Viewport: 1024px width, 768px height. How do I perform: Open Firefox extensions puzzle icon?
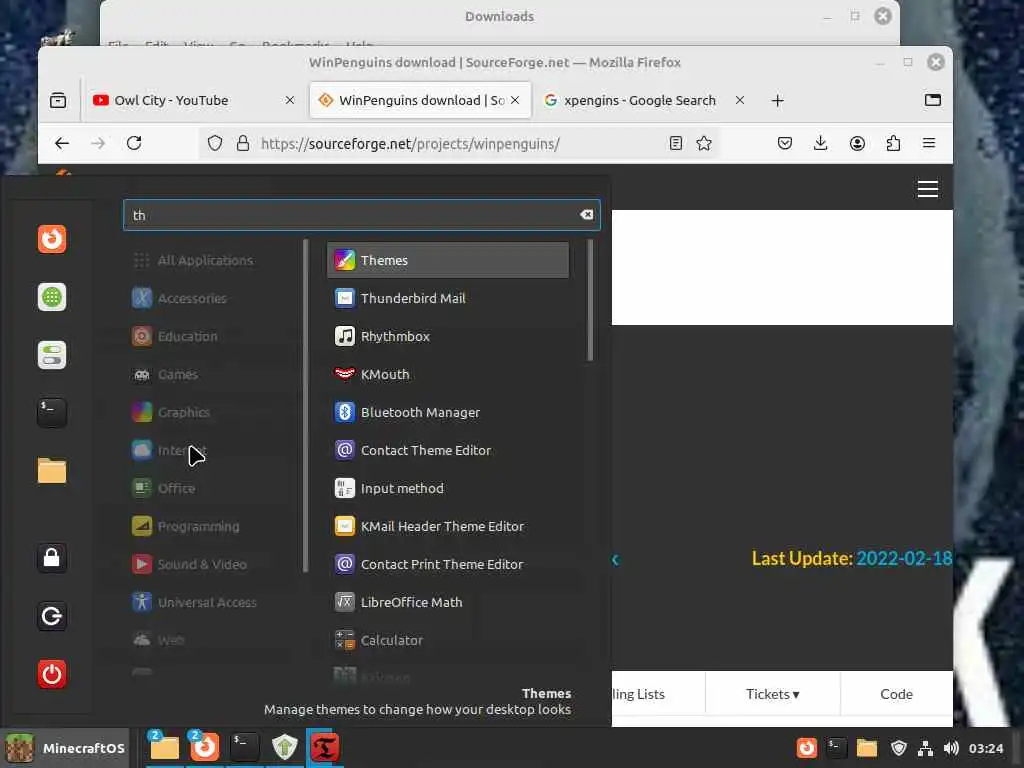click(x=893, y=143)
